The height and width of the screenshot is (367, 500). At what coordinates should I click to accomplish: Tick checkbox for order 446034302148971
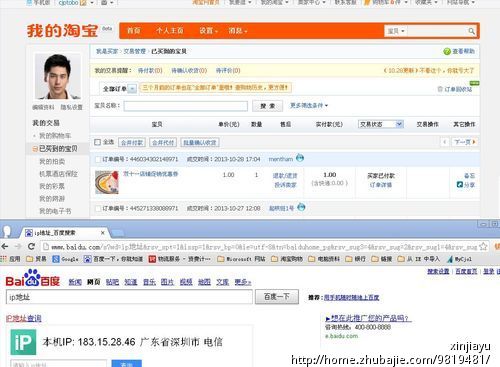tap(98, 159)
